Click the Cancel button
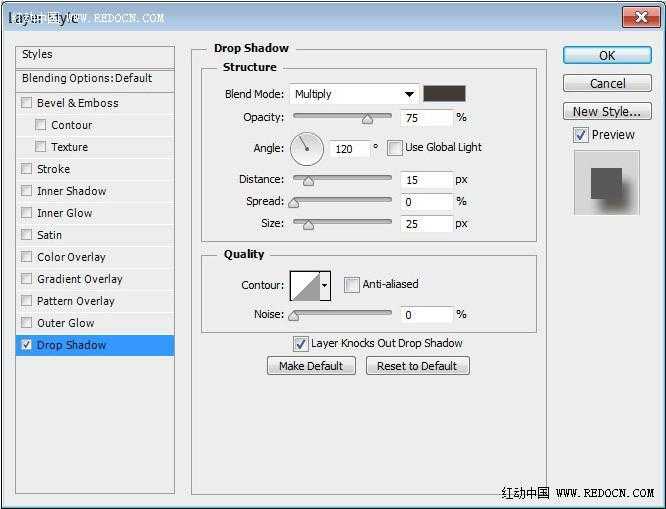The image size is (666, 509). [607, 83]
